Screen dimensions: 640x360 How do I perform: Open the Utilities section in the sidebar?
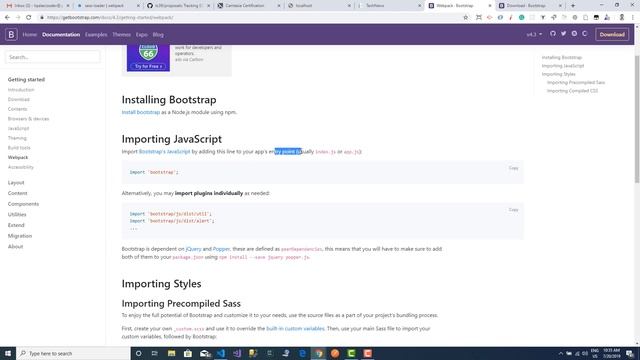(x=17, y=215)
